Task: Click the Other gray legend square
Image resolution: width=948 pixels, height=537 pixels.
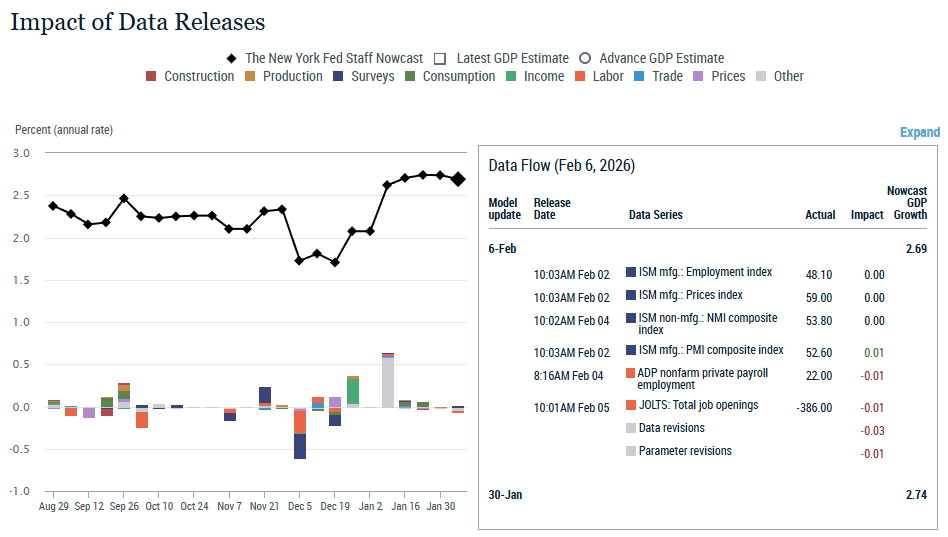Action: (x=761, y=76)
